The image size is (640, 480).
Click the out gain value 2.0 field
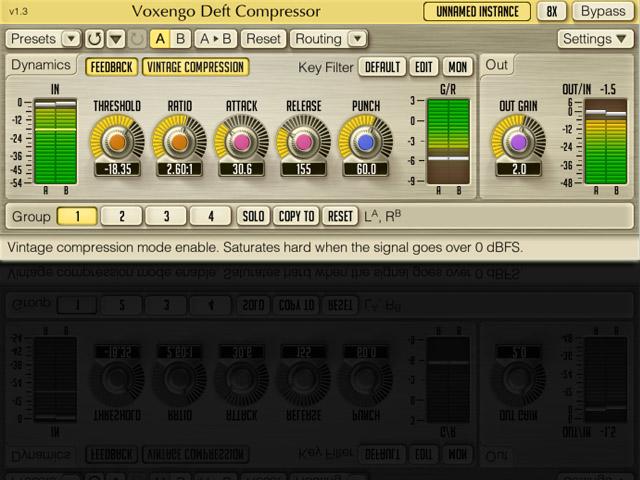click(519, 169)
